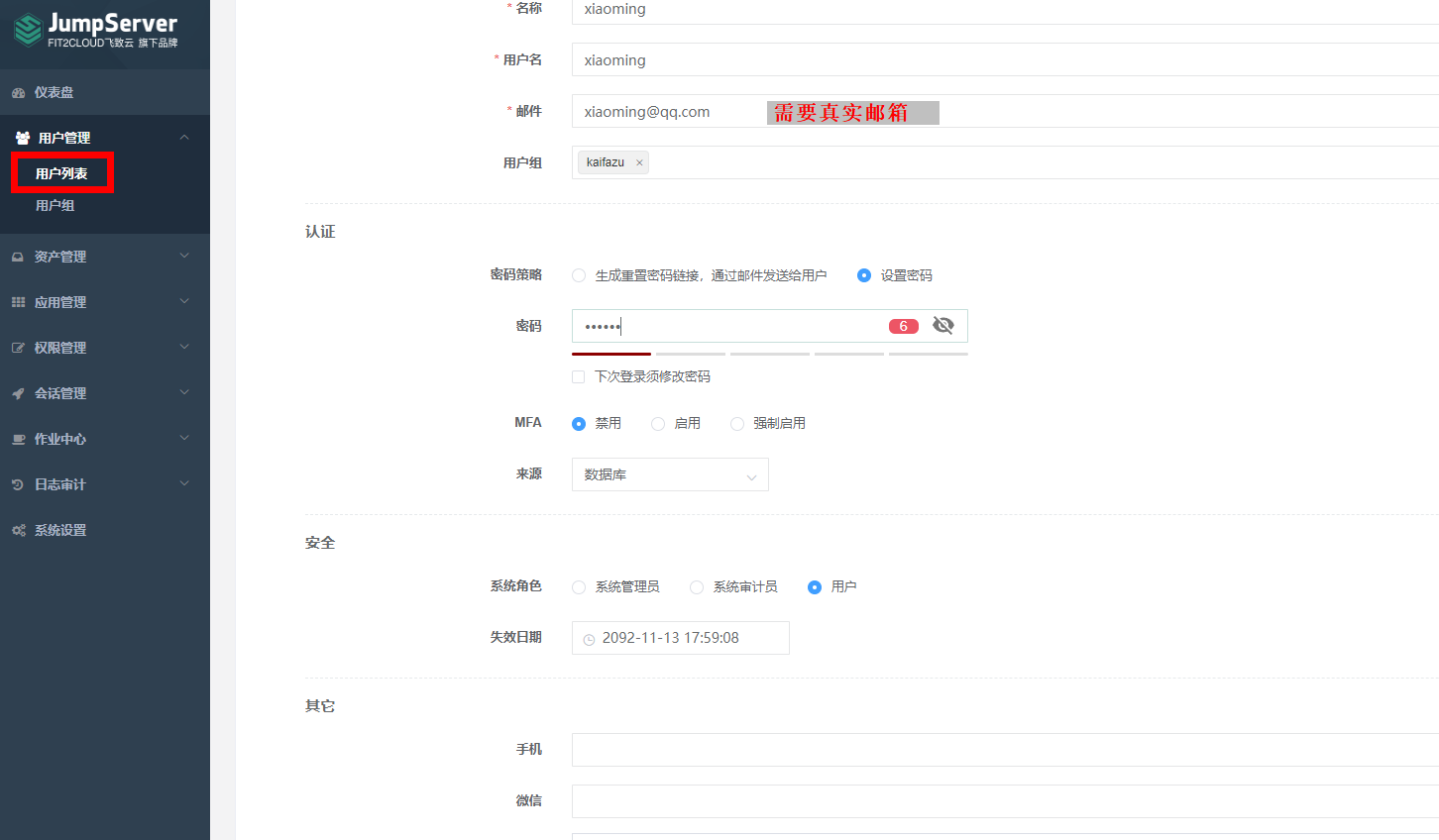1439x840 pixels.
Task: Click the history icon beside 日志审计
Action: (18, 484)
